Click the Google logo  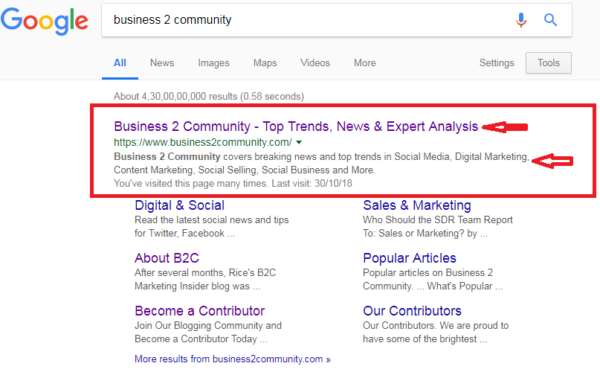(44, 21)
